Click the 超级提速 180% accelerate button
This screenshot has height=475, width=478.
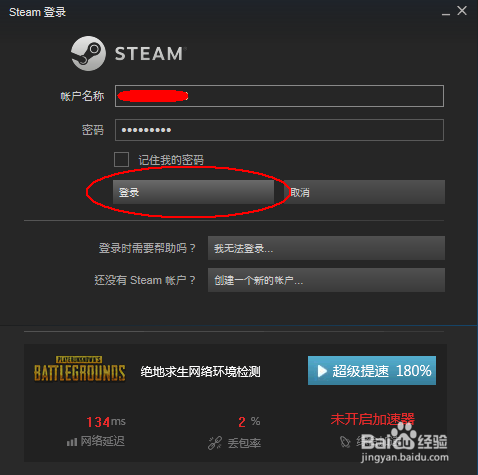click(x=372, y=370)
